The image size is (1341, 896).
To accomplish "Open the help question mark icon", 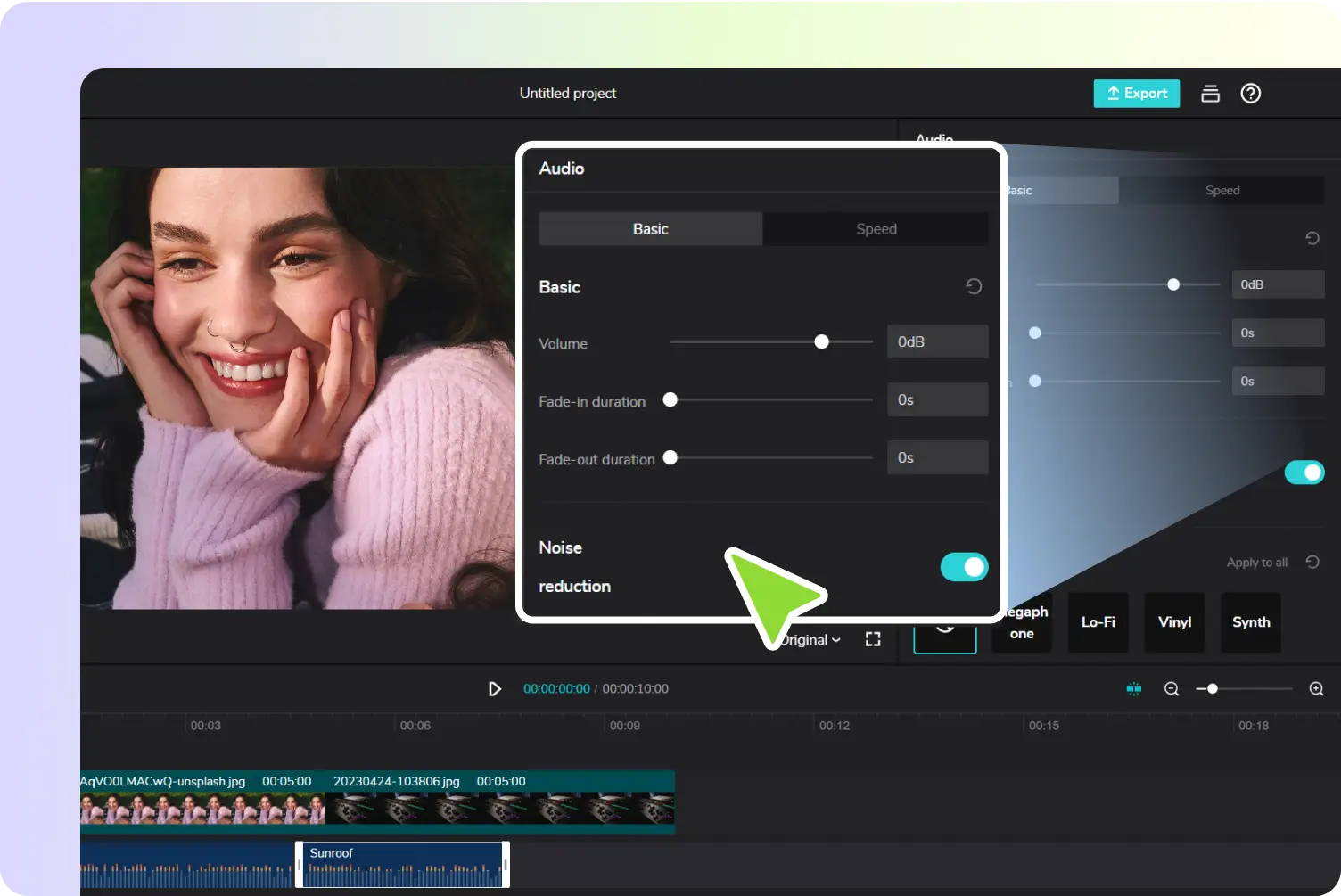I will pos(1251,94).
